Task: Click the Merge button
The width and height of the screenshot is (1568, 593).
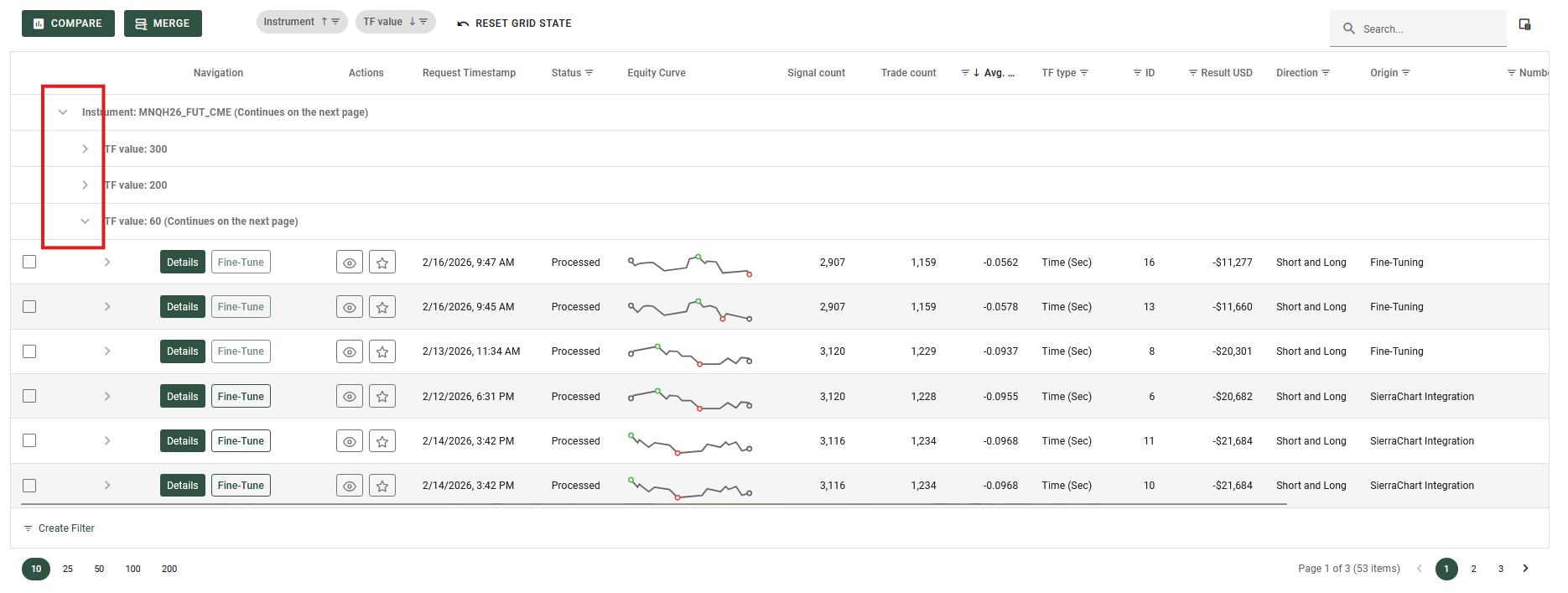Action: [x=163, y=23]
